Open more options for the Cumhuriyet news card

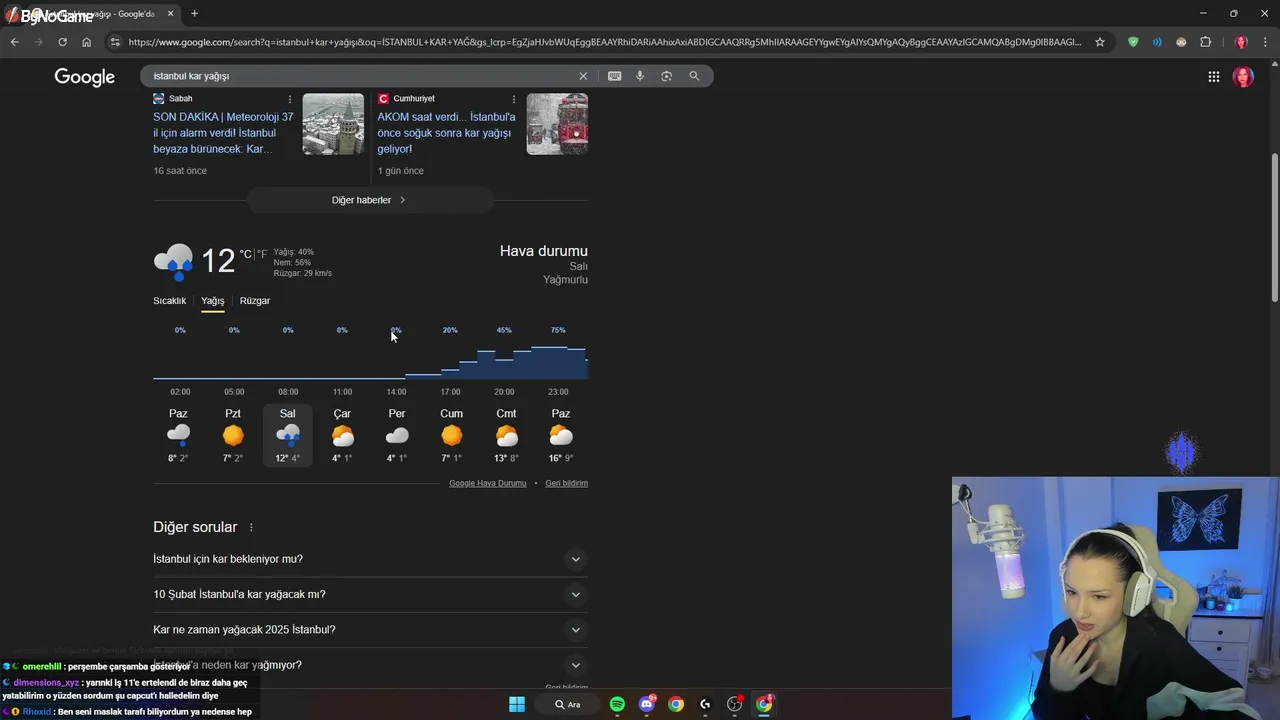tap(514, 99)
